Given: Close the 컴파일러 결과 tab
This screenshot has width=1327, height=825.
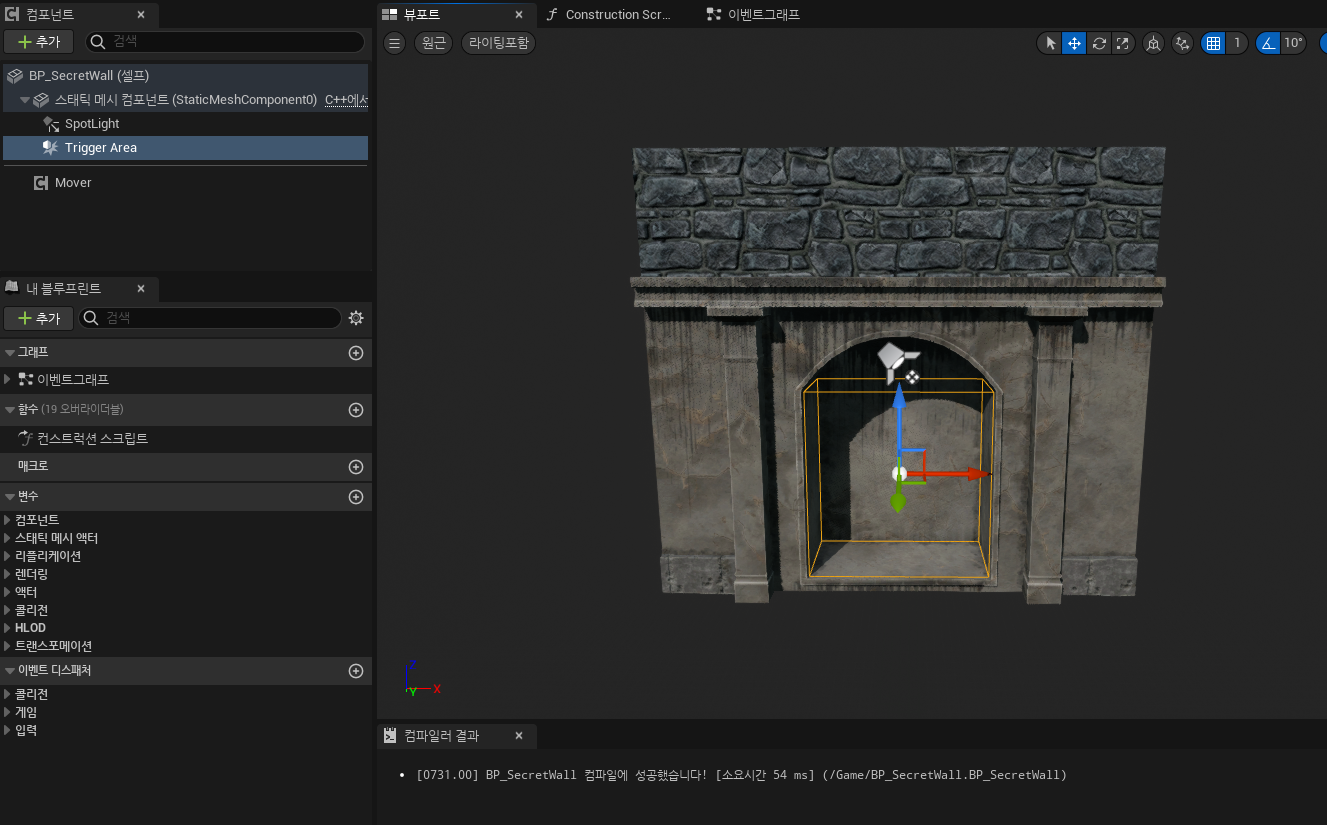Looking at the screenshot, I should (518, 735).
